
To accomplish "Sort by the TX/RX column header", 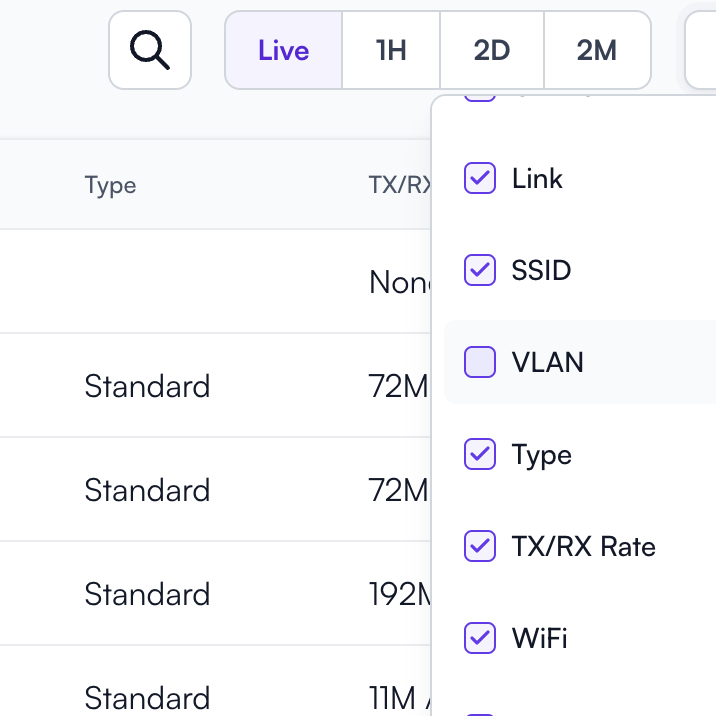I will click(400, 185).
